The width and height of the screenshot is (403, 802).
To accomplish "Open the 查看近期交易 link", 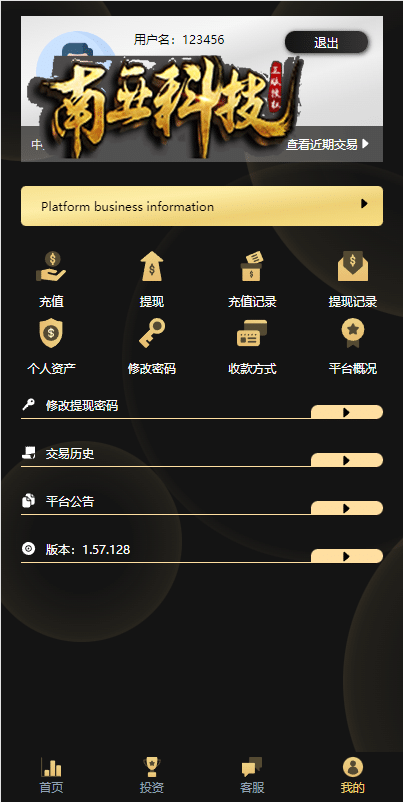I will [x=327, y=145].
